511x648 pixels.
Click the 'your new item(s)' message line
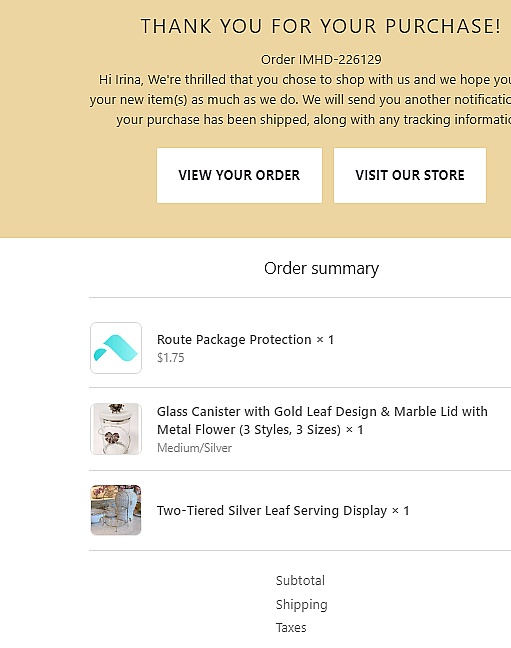point(300,100)
